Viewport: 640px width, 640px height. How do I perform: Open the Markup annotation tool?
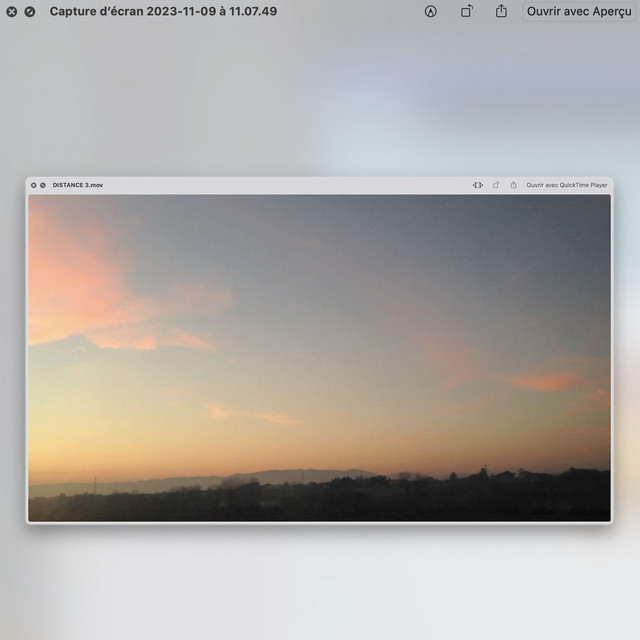(x=431, y=11)
